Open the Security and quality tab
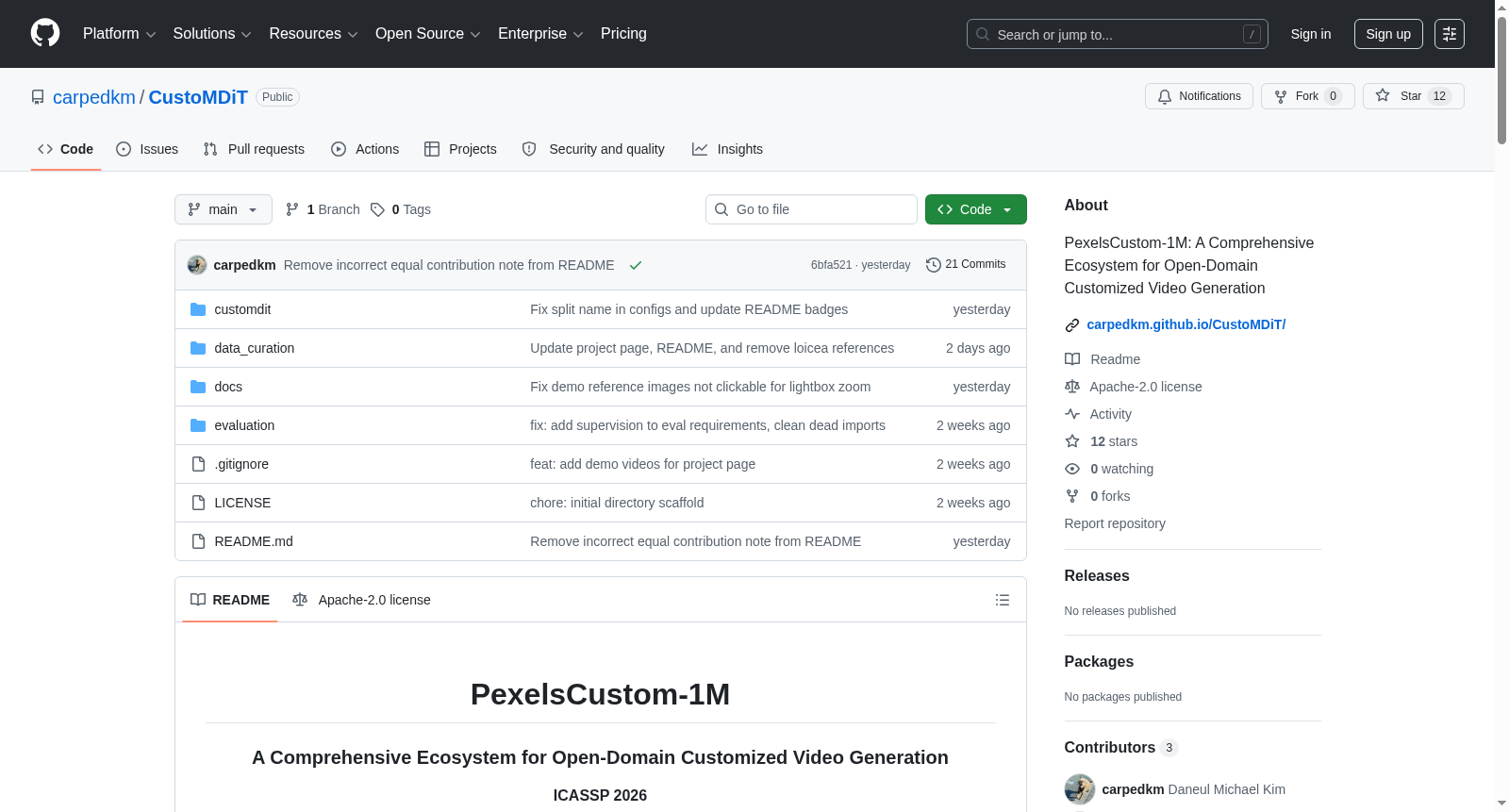This screenshot has height=812, width=1509. click(x=593, y=149)
